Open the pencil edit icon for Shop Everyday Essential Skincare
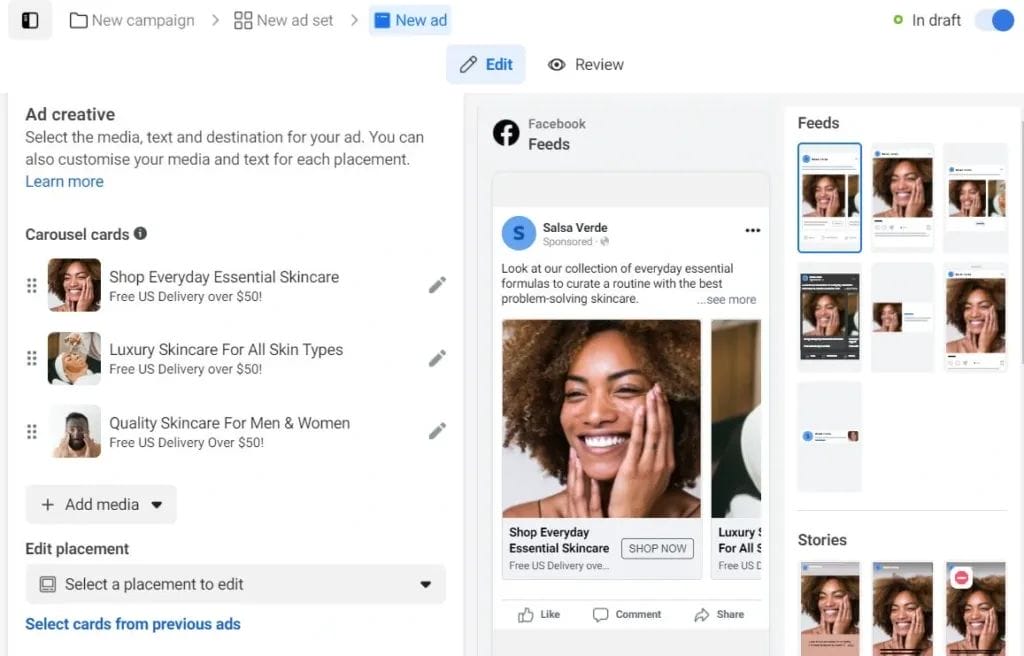The width and height of the screenshot is (1024, 656). [x=437, y=285]
